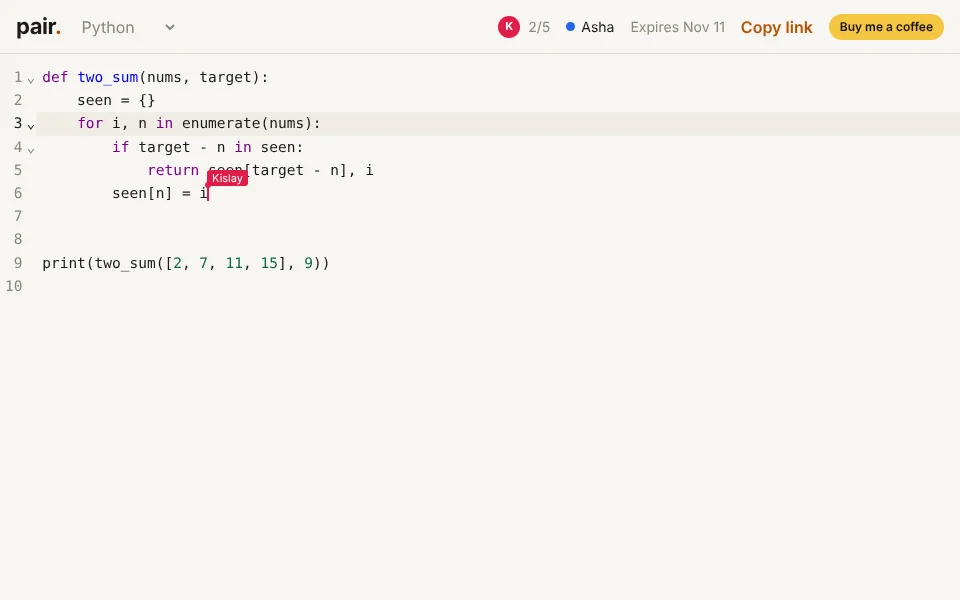The height and width of the screenshot is (600, 960).
Task: Click line number 7 in gutter
Action: click(18, 216)
